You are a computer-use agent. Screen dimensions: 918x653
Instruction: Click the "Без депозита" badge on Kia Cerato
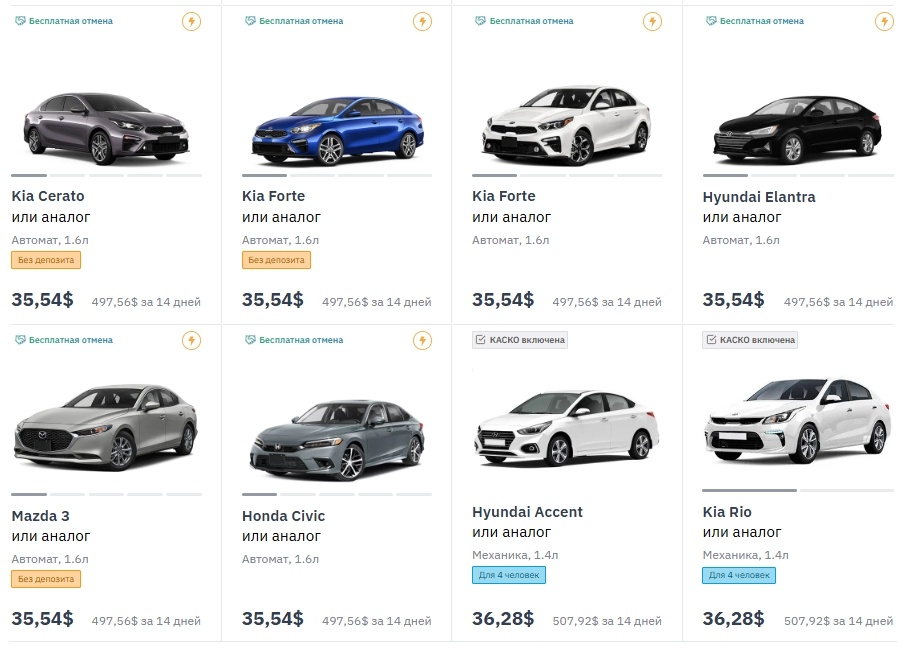46,260
